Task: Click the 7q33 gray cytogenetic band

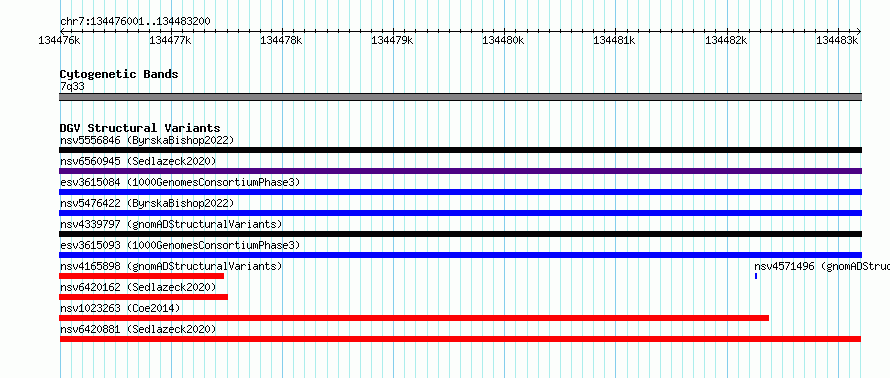Action: [x=460, y=97]
